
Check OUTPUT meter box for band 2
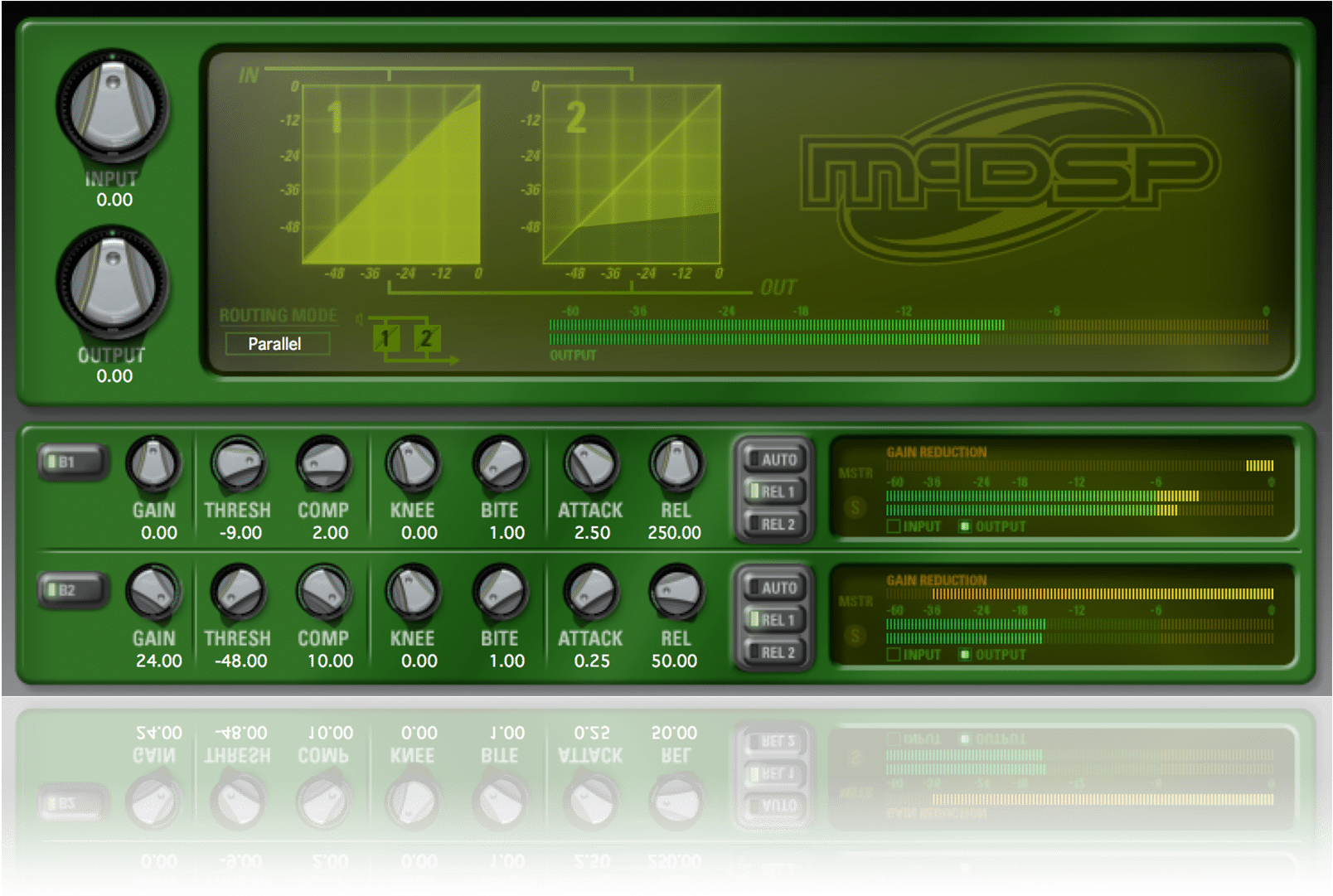[965, 655]
